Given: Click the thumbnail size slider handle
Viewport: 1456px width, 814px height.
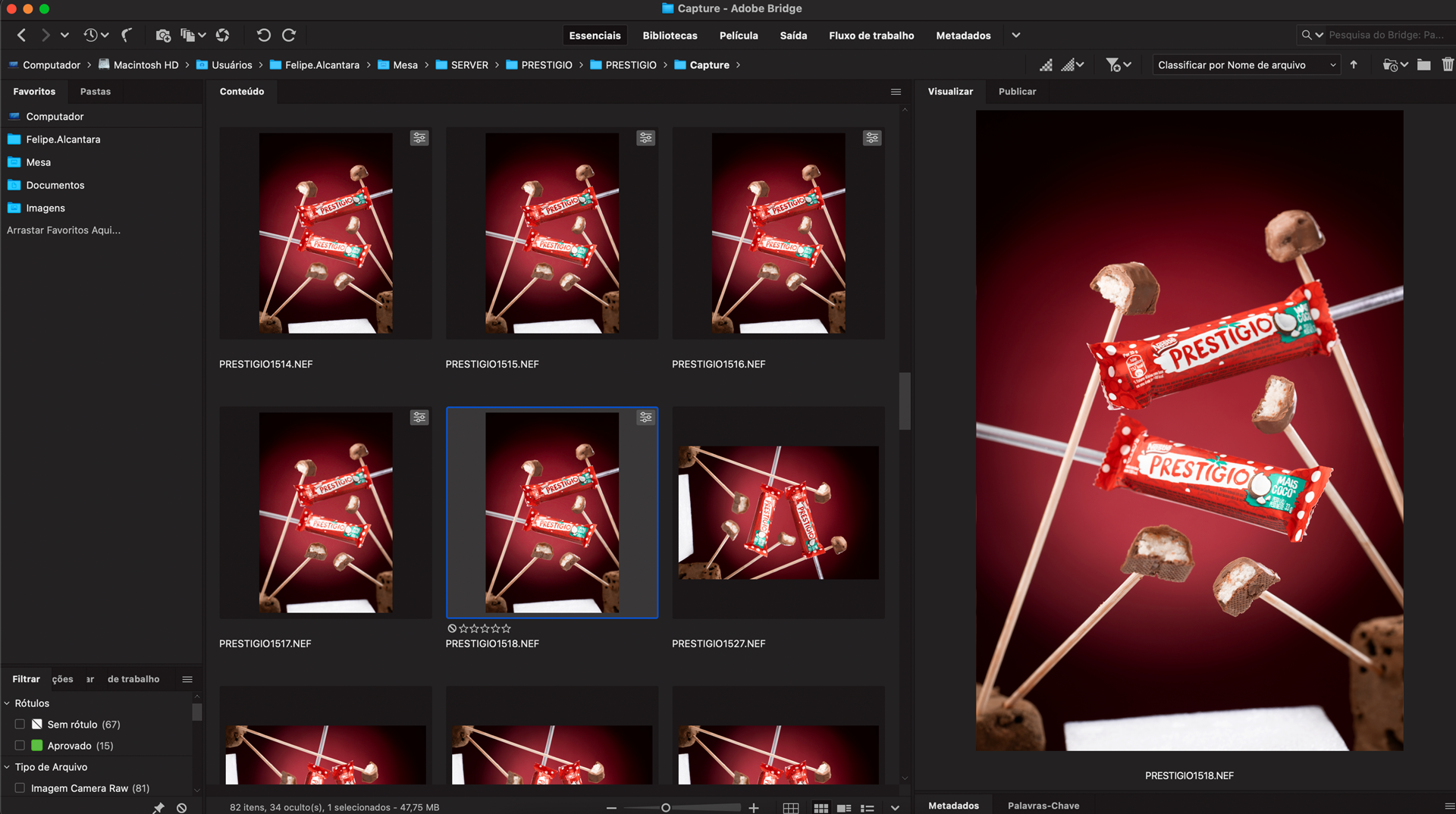Looking at the screenshot, I should pos(665,808).
